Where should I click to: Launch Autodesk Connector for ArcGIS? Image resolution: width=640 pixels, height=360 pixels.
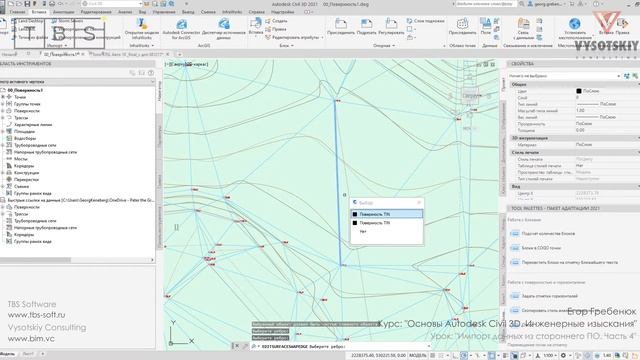pos(181,29)
